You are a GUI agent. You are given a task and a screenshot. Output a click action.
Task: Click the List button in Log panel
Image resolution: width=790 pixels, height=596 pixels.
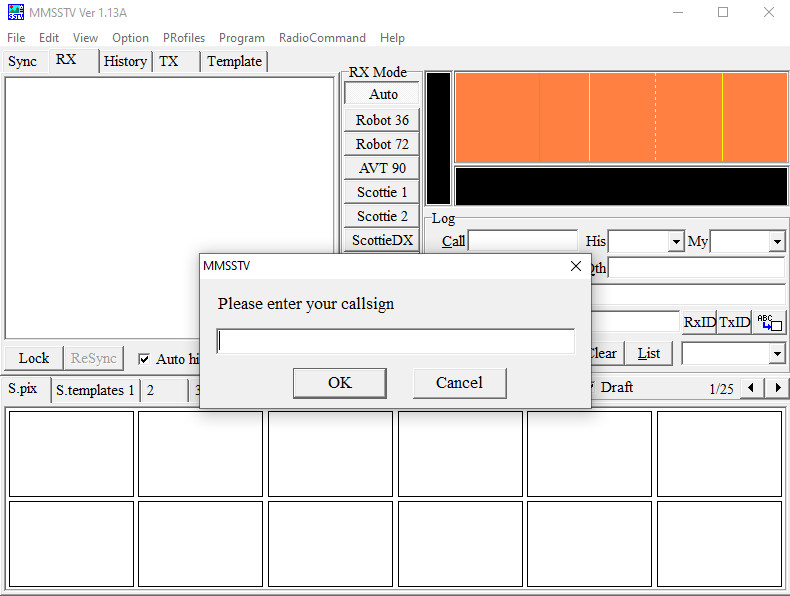(648, 354)
